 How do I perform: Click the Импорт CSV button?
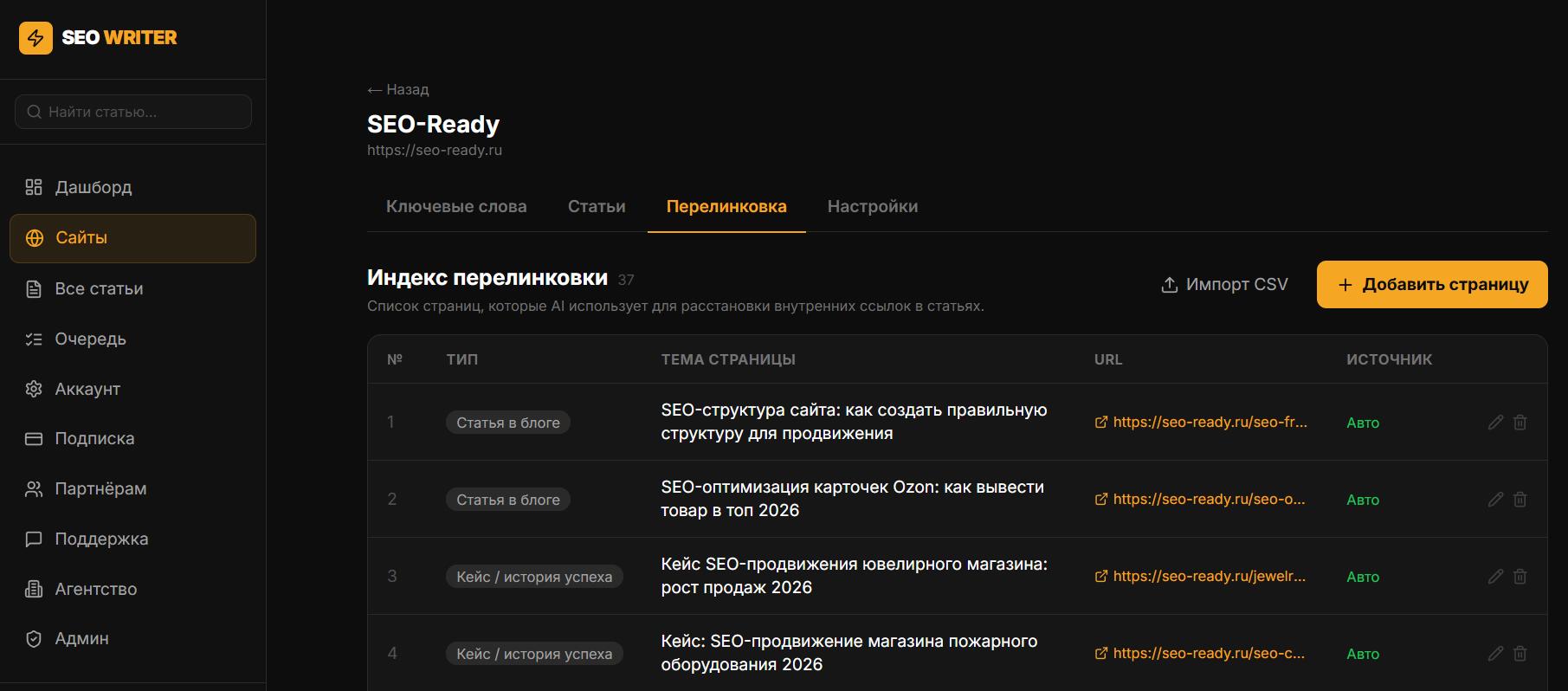tap(1224, 285)
